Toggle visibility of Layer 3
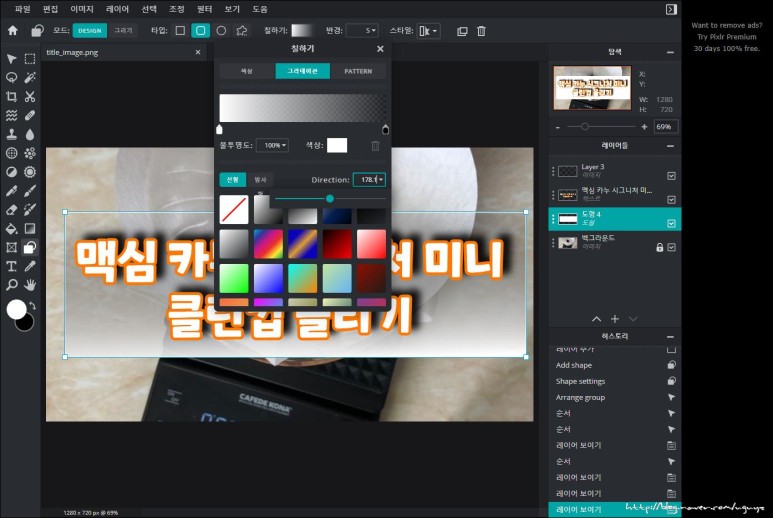Image resolution: width=773 pixels, height=518 pixels. click(x=671, y=176)
